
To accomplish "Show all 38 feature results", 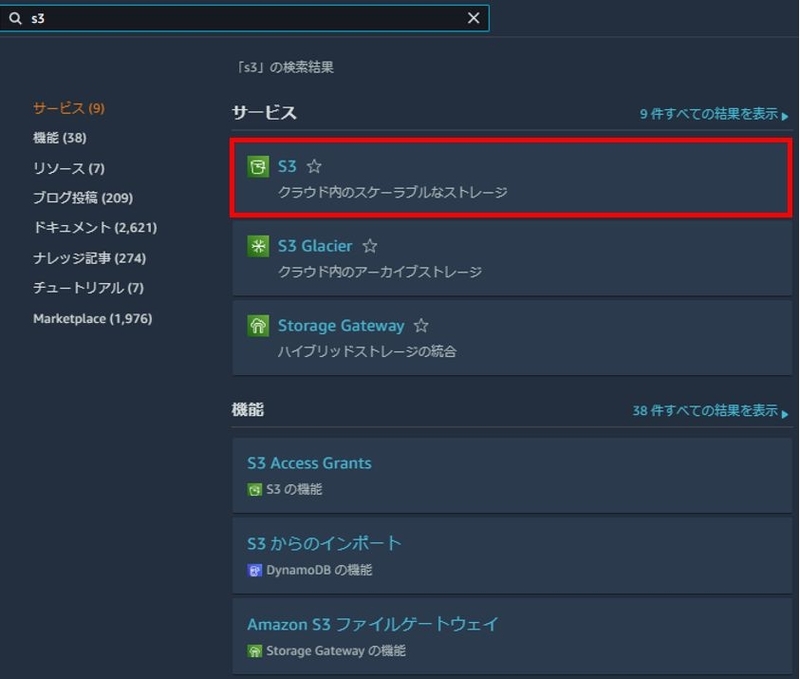I will click(710, 411).
